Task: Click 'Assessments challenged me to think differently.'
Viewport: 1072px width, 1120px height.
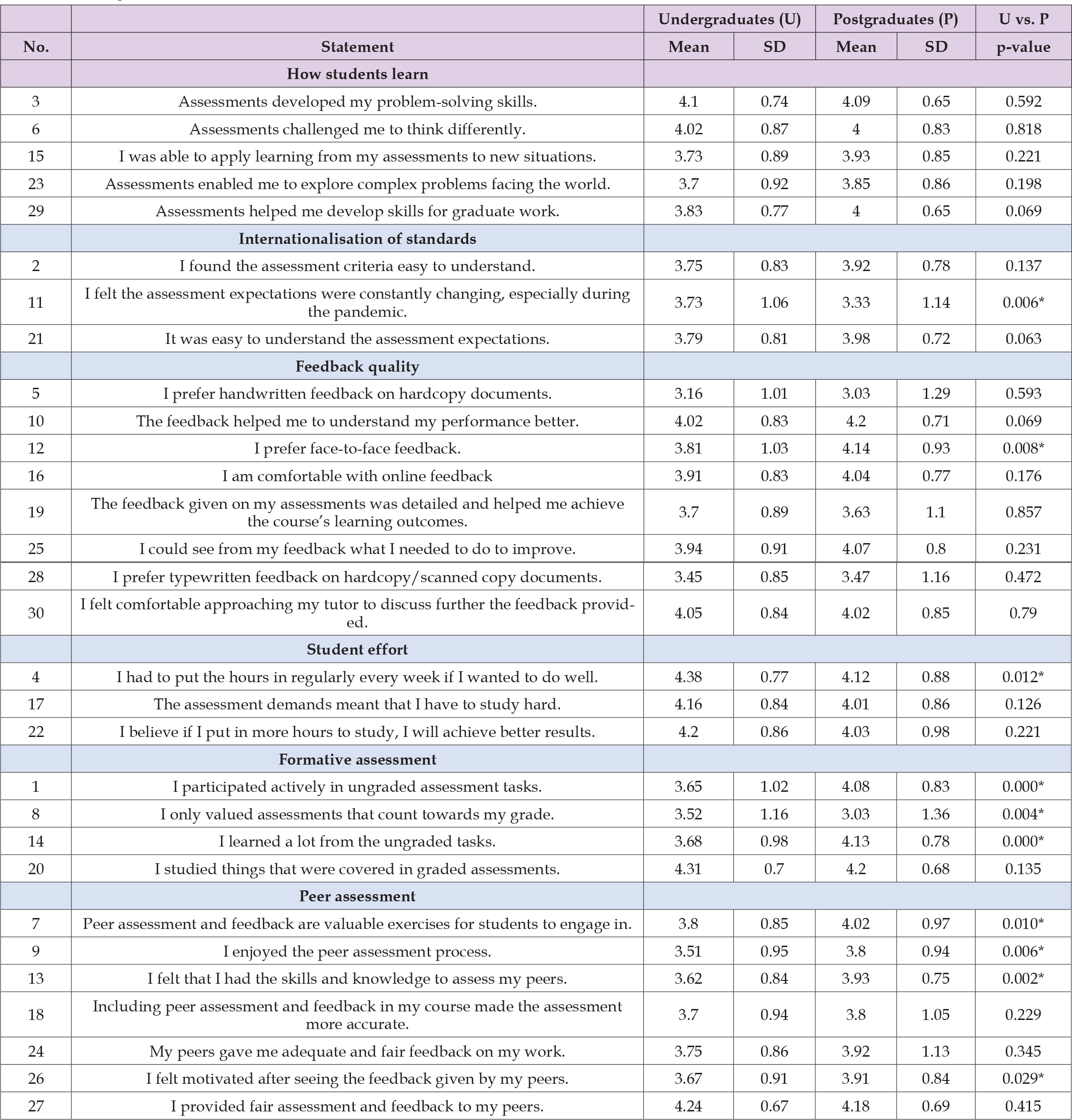Action: tap(357, 129)
